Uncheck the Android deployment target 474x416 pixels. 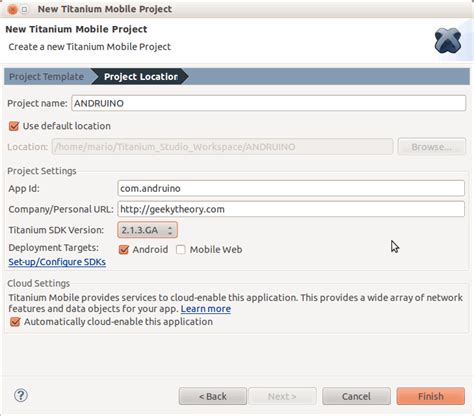(124, 250)
